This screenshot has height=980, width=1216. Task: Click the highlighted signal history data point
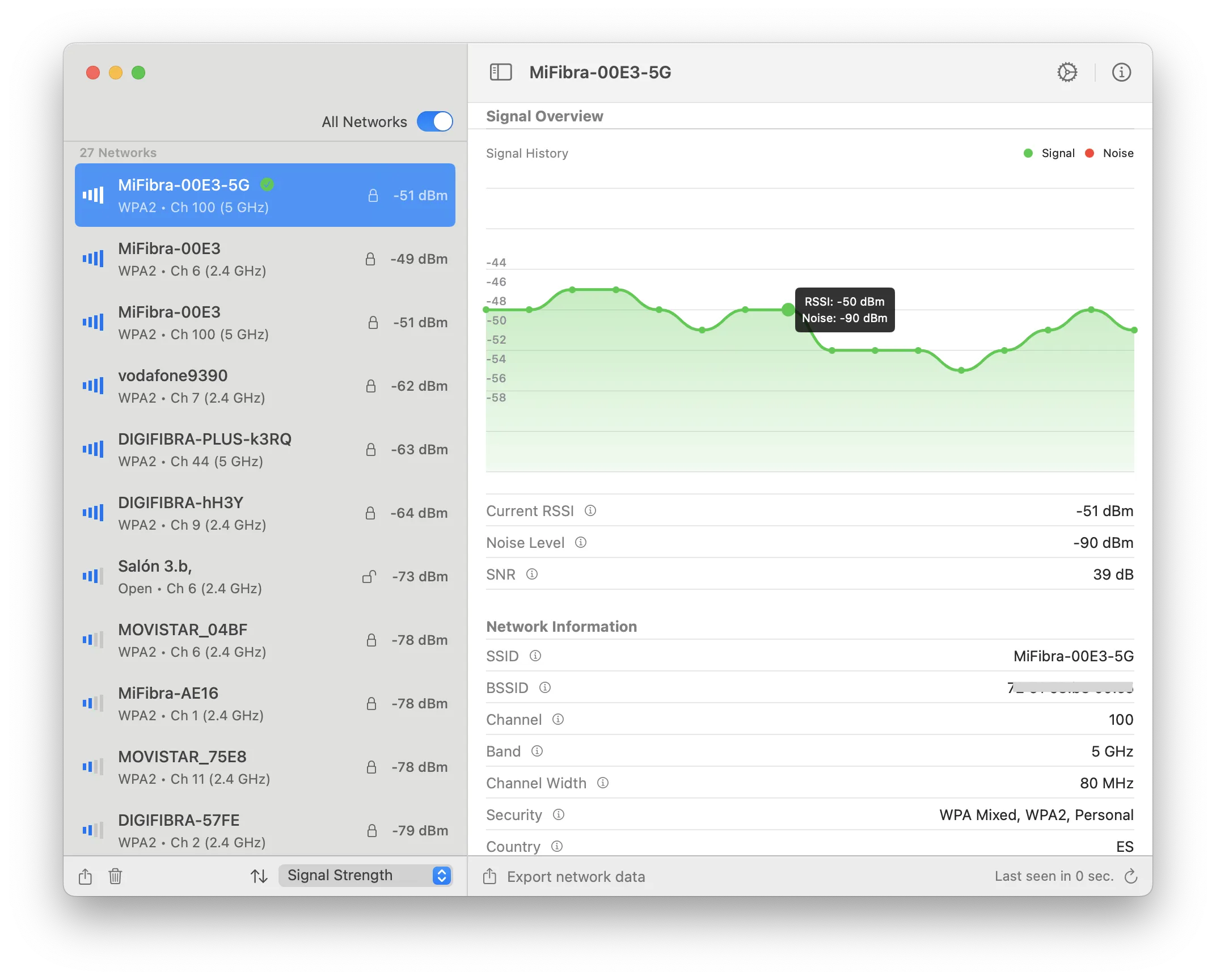pos(788,310)
